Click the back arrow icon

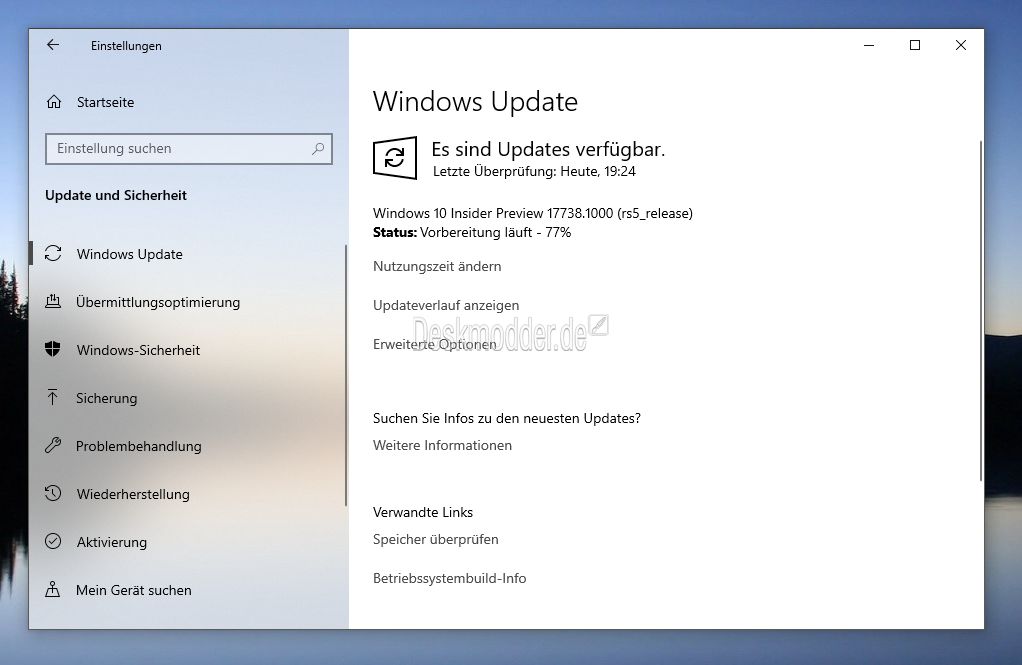point(53,45)
